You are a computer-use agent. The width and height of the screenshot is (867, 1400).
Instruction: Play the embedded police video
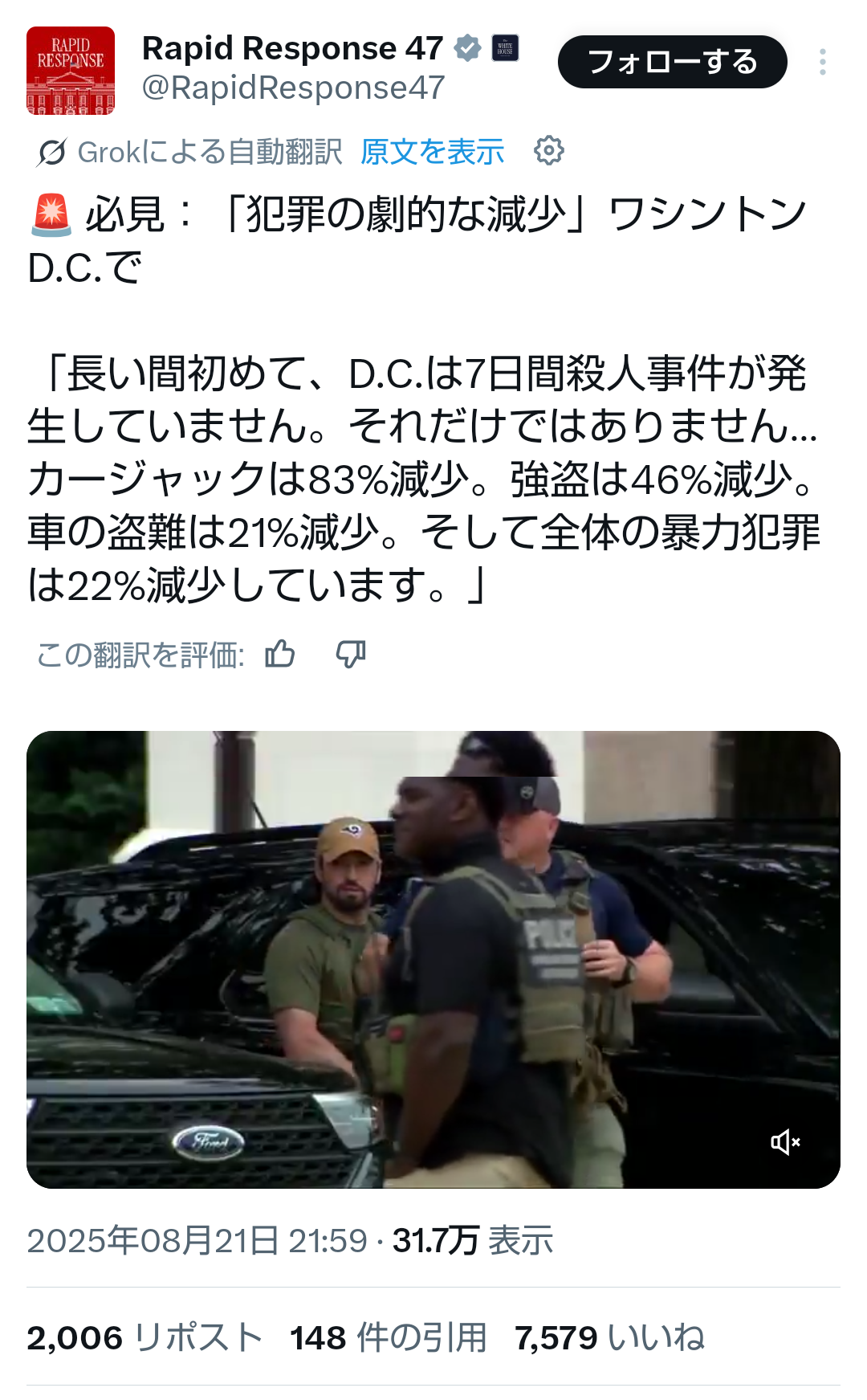(433, 960)
